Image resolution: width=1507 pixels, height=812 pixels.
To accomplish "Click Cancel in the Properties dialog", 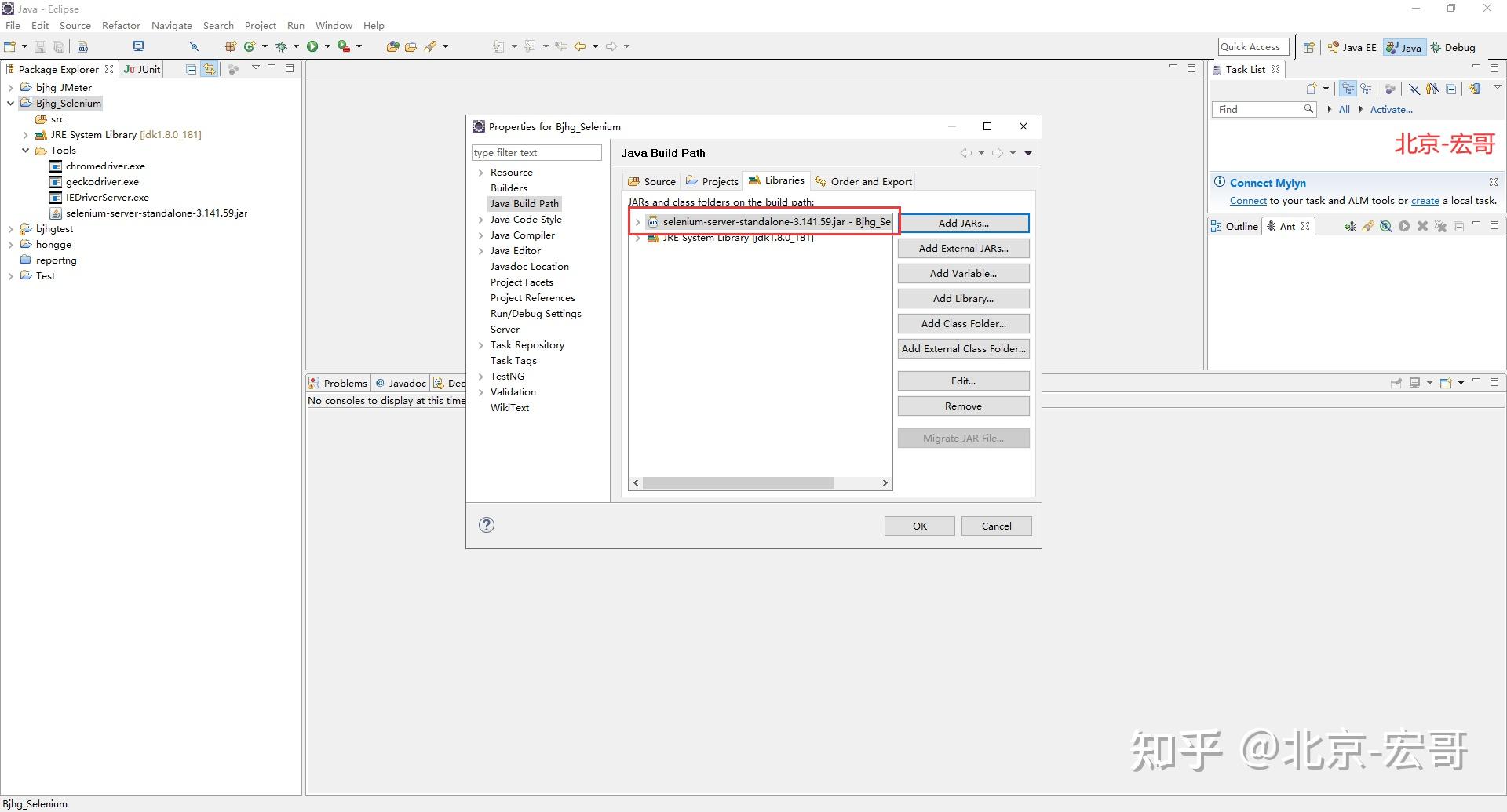I will 997,526.
